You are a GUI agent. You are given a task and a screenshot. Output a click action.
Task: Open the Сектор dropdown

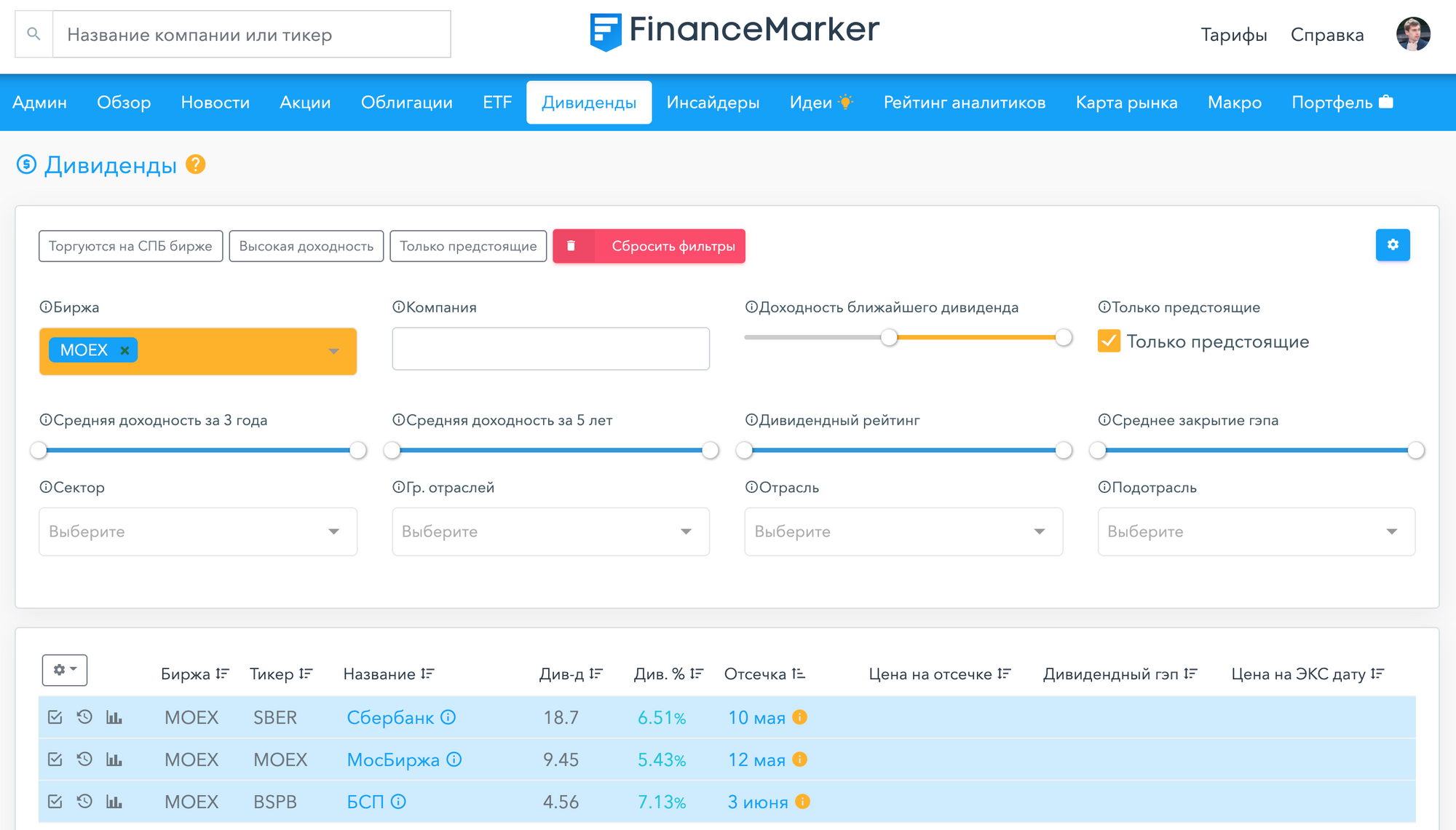tap(198, 531)
